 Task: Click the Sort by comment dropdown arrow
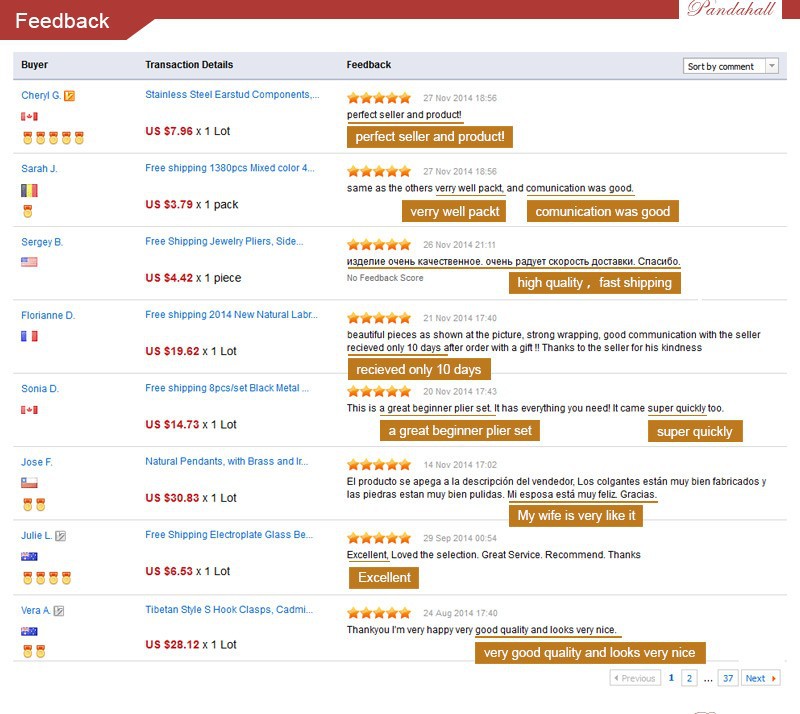(771, 66)
